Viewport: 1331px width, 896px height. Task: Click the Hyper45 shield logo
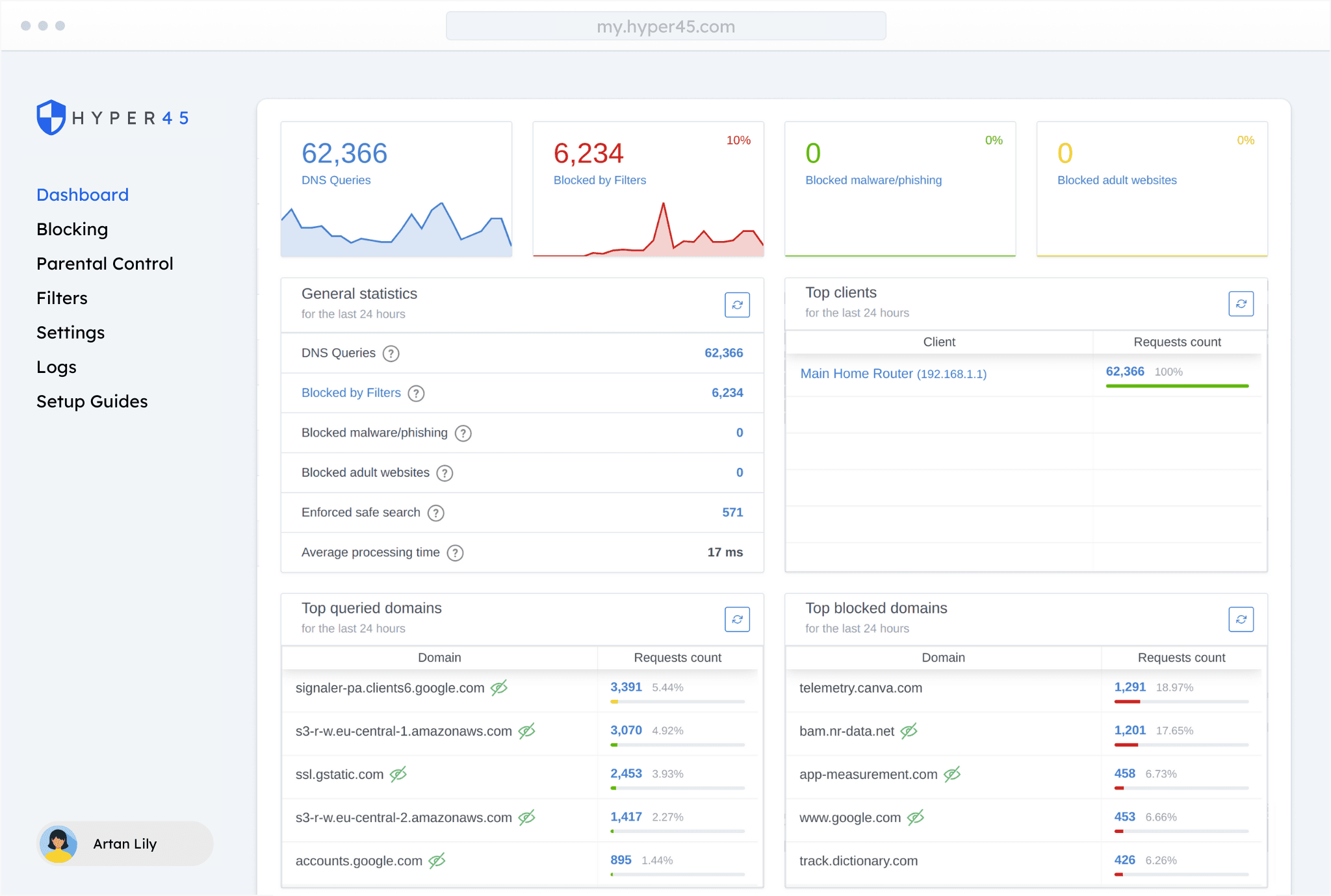point(51,118)
